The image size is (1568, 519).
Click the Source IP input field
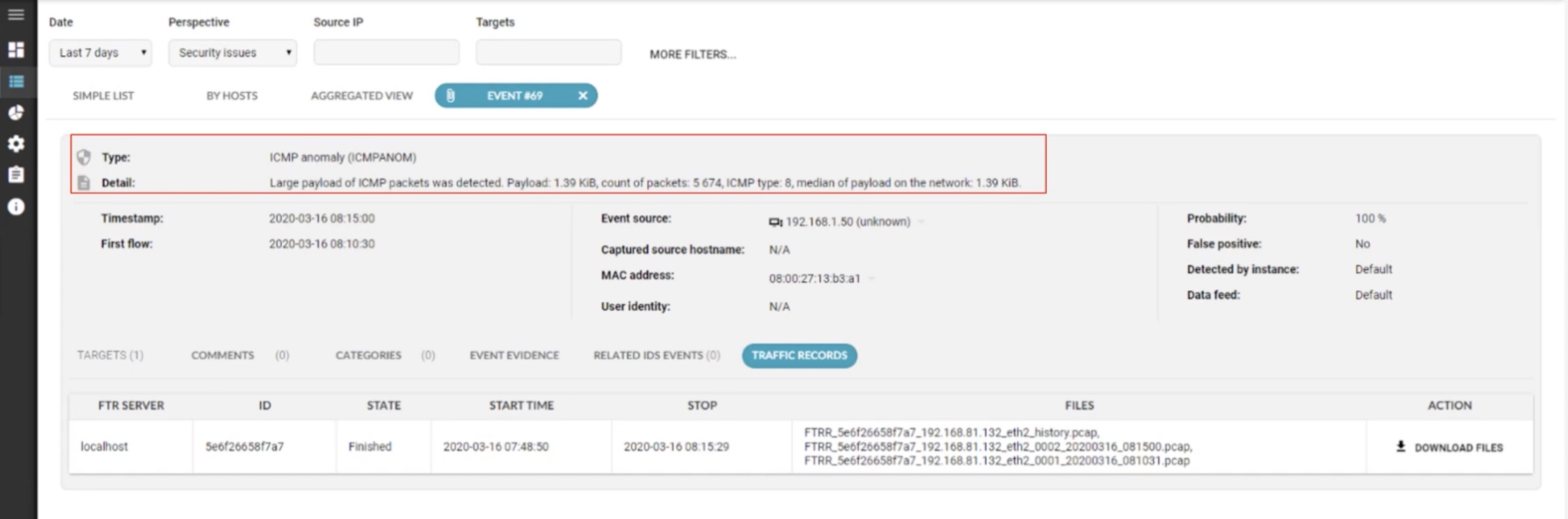386,52
